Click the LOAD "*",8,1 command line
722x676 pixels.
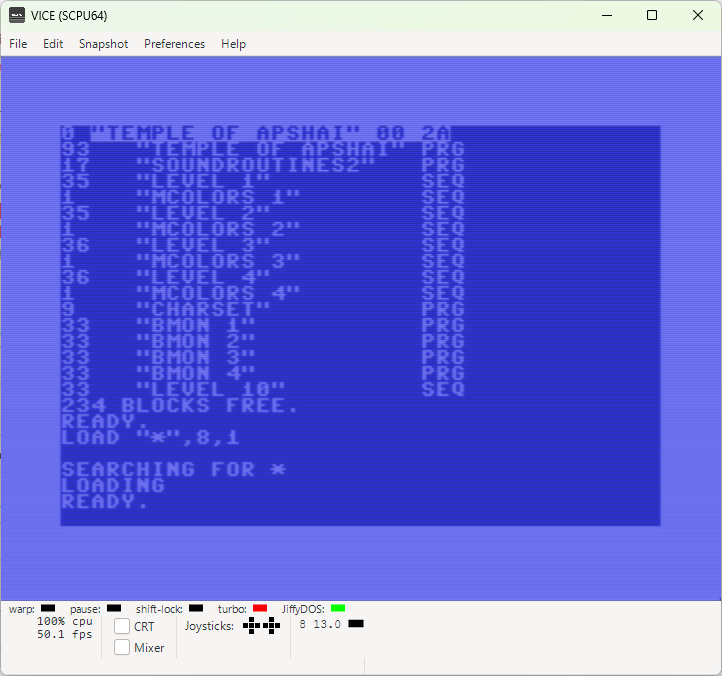(x=151, y=437)
